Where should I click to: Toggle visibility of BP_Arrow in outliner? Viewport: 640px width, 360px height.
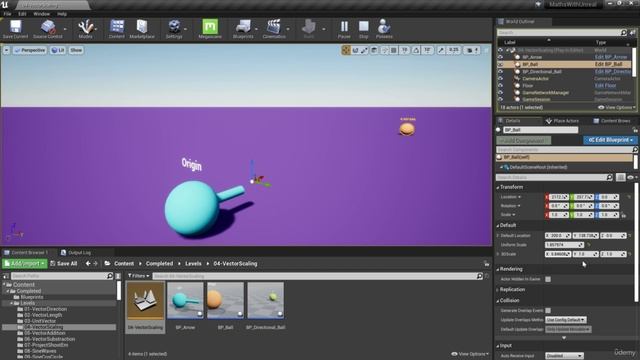pyautogui.click(x=500, y=57)
